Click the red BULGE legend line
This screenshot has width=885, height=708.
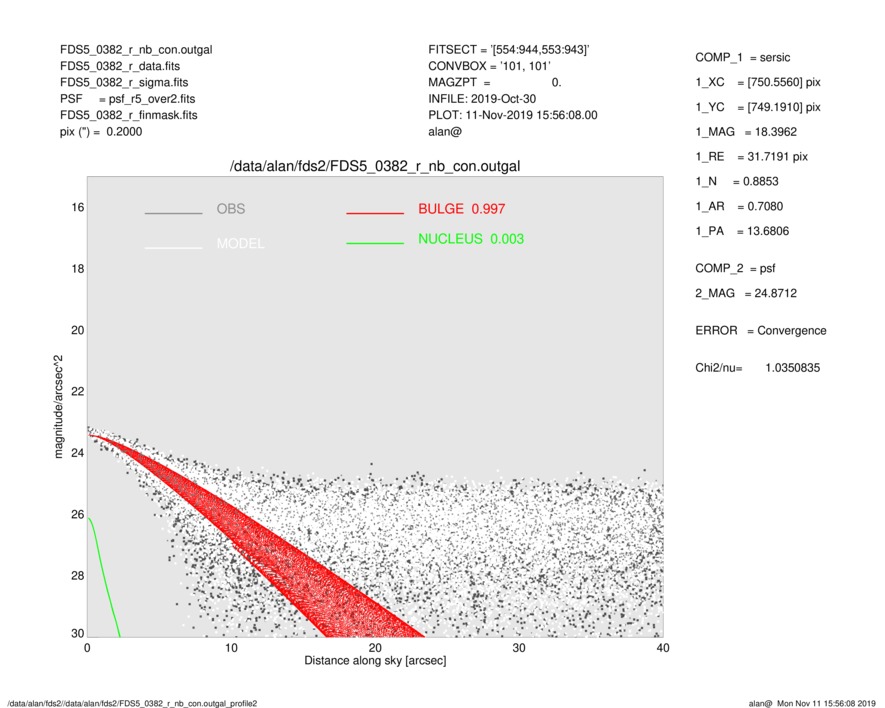[374, 214]
